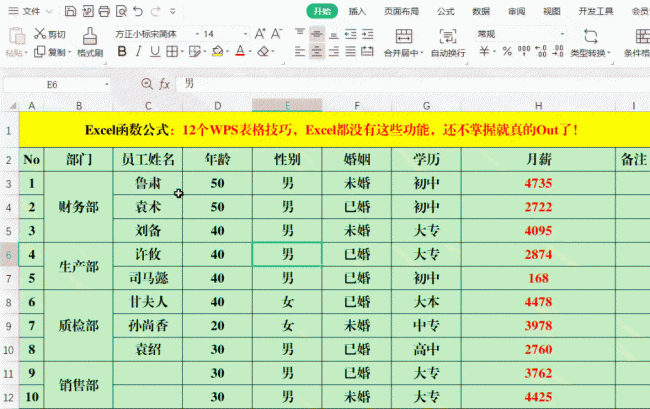650x409 pixels.
Task: Click the decrease decimal places icon
Action: click(558, 51)
